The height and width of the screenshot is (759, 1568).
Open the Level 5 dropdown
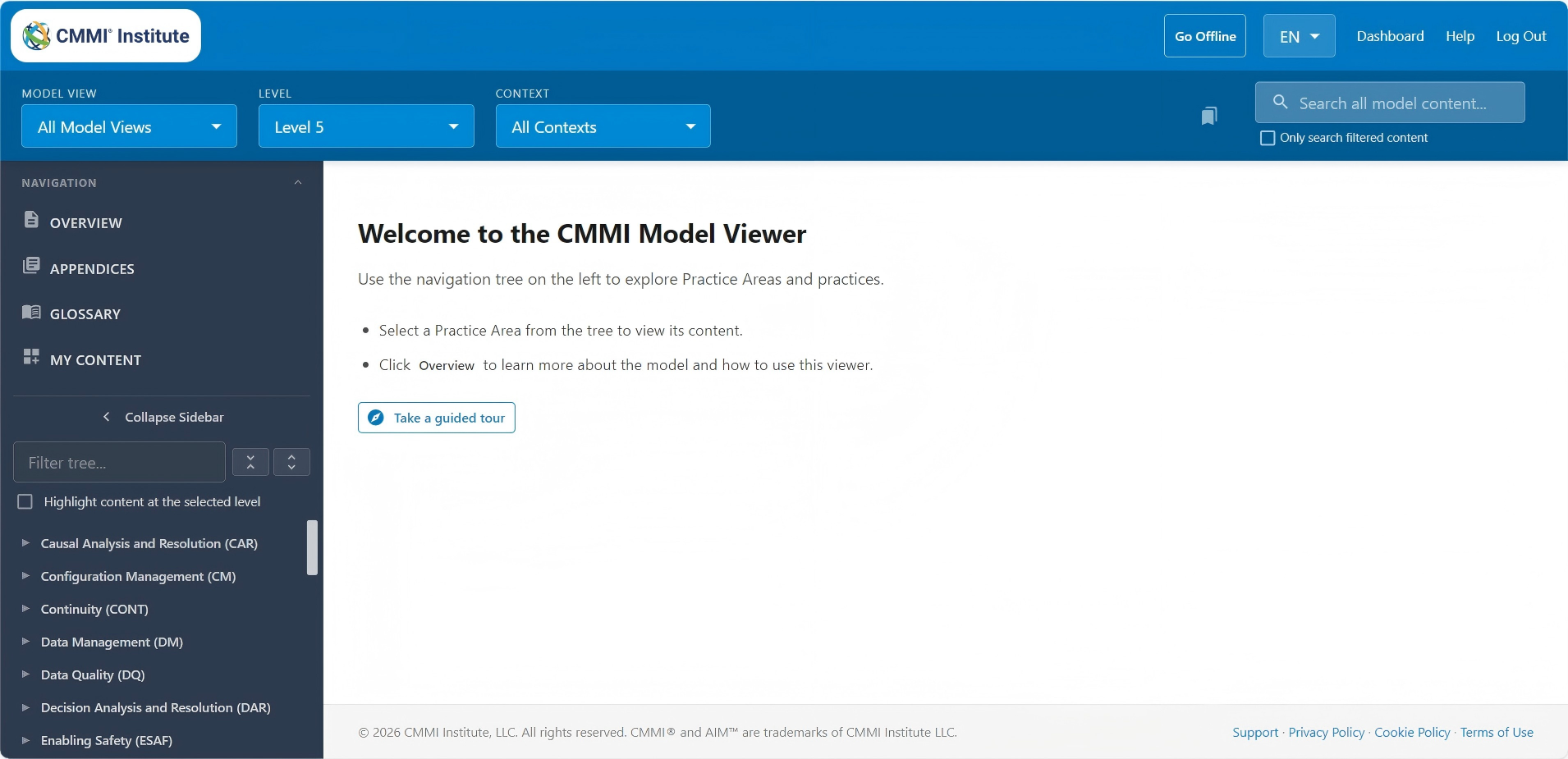pos(366,126)
